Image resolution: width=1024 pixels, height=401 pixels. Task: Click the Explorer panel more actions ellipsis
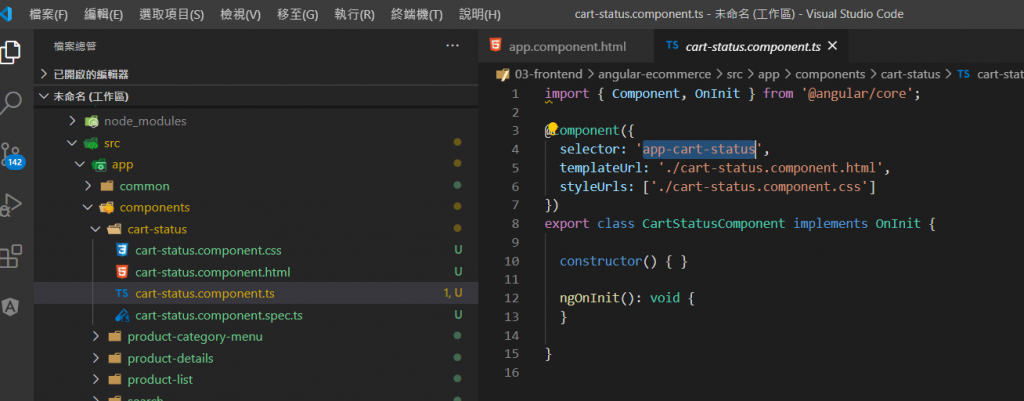click(453, 46)
